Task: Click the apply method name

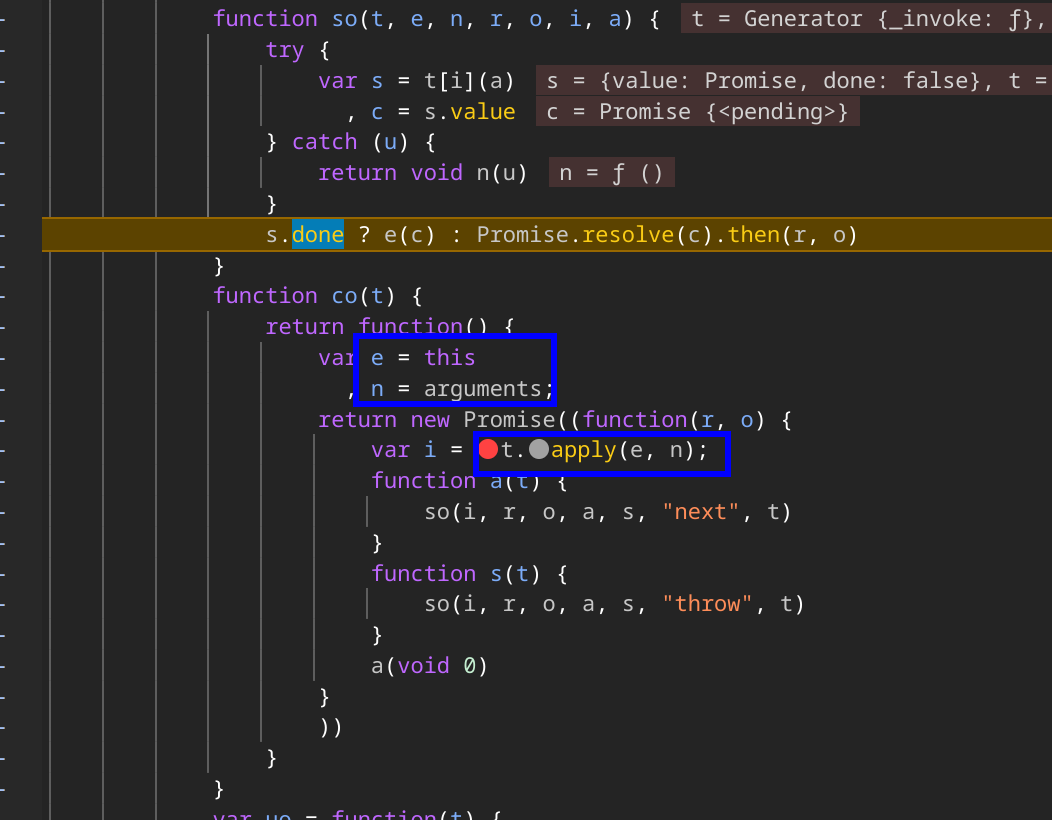Action: tap(584, 450)
